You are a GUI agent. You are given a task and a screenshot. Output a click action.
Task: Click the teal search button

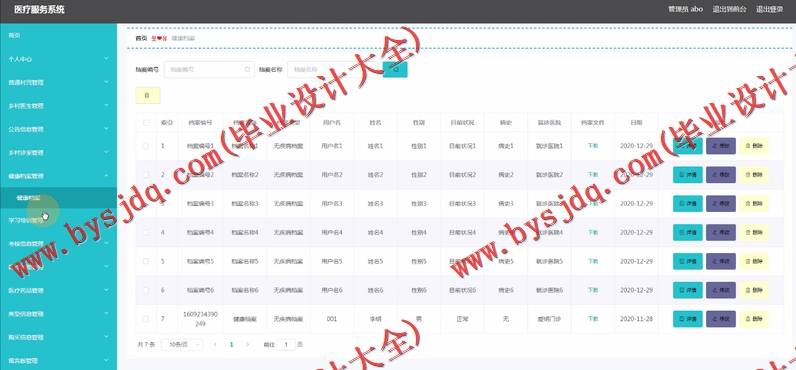(395, 70)
